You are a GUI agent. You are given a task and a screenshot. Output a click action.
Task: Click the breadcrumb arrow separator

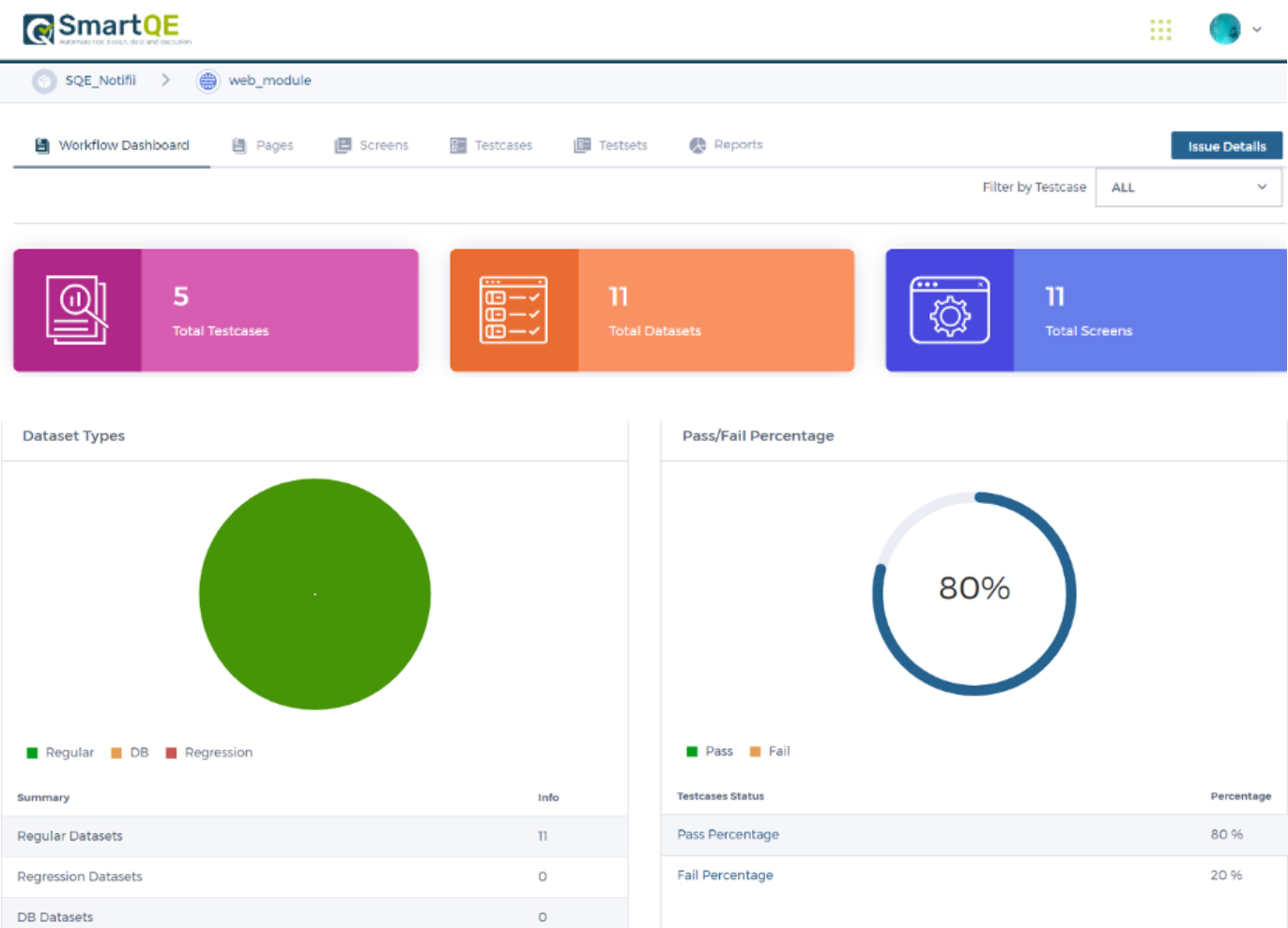click(x=165, y=80)
